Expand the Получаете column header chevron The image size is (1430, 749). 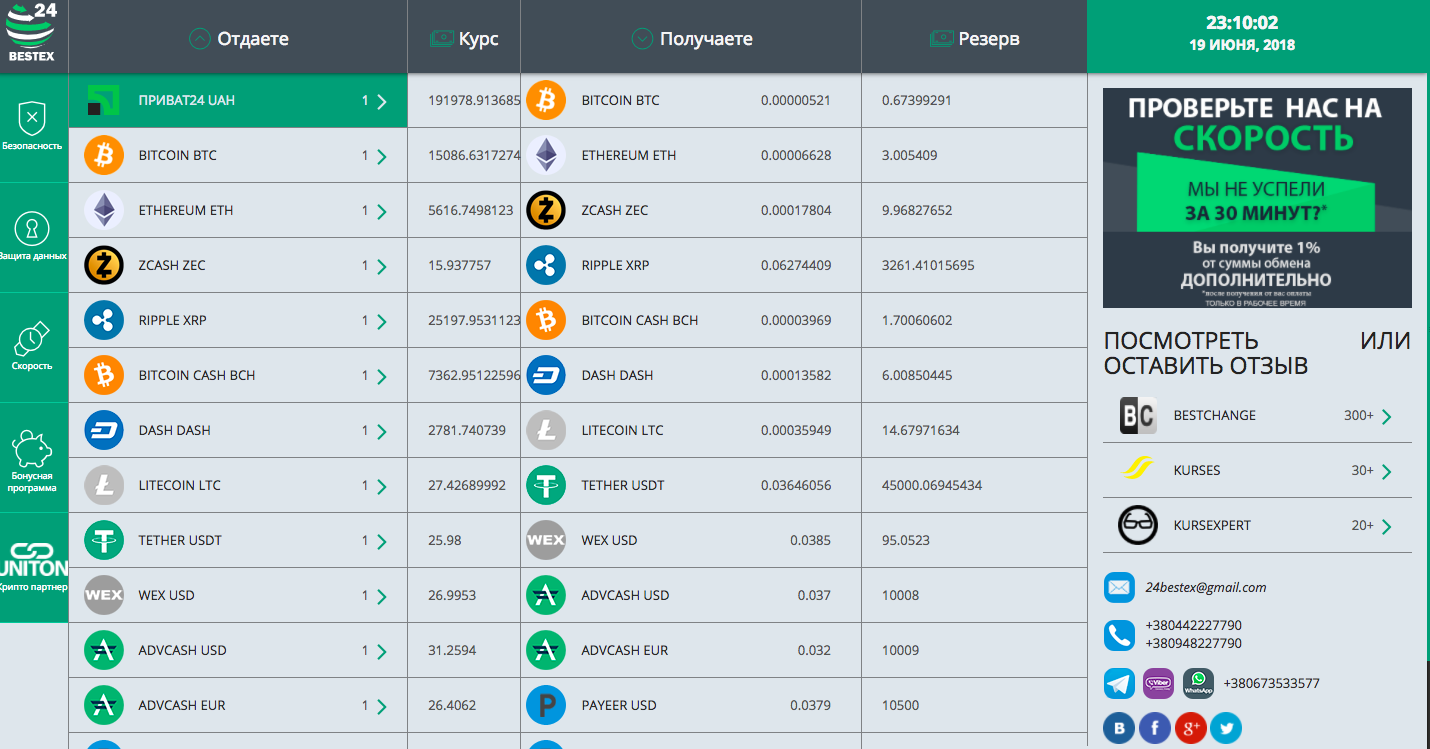(x=643, y=39)
